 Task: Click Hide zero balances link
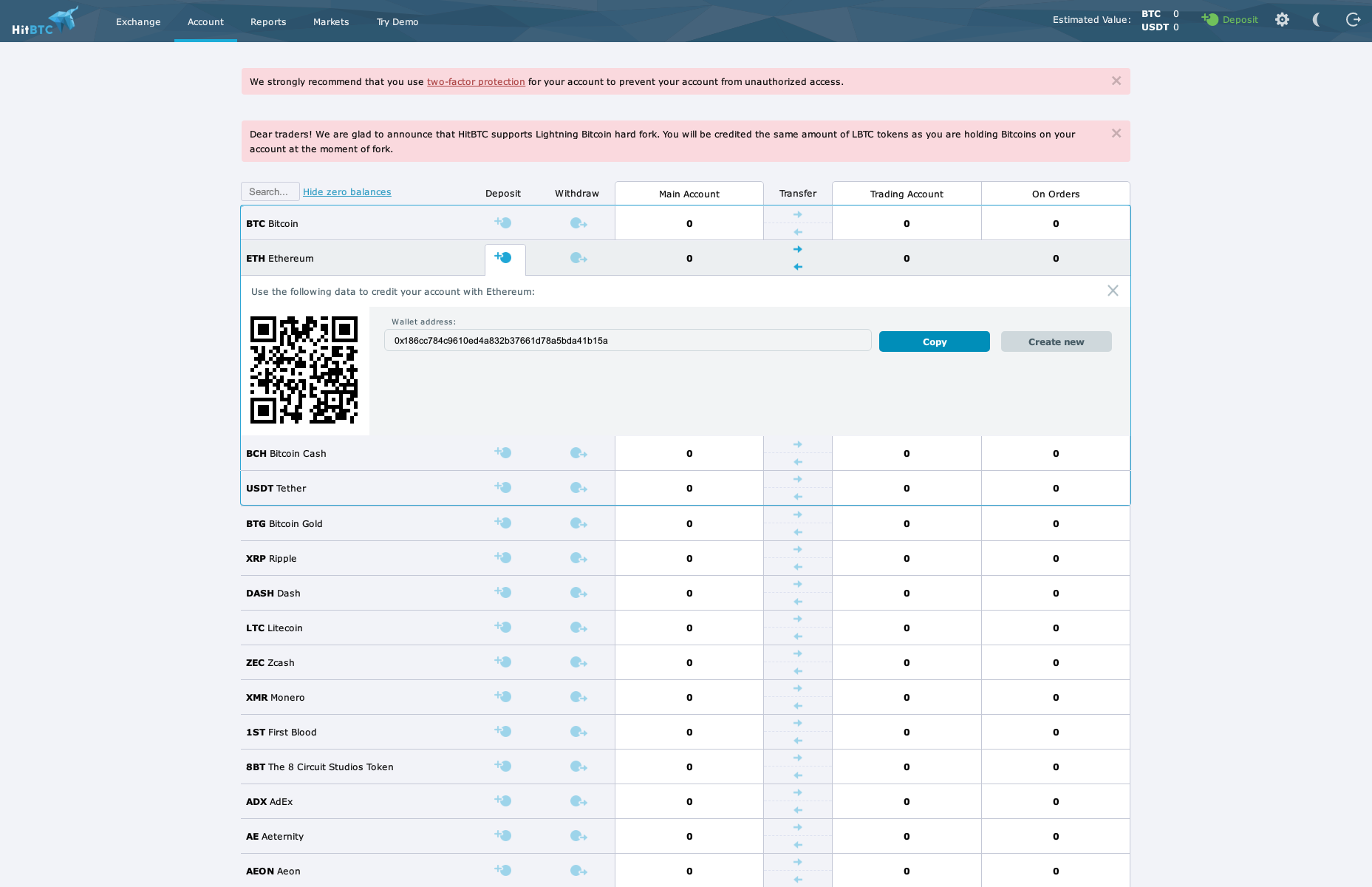pyautogui.click(x=347, y=192)
